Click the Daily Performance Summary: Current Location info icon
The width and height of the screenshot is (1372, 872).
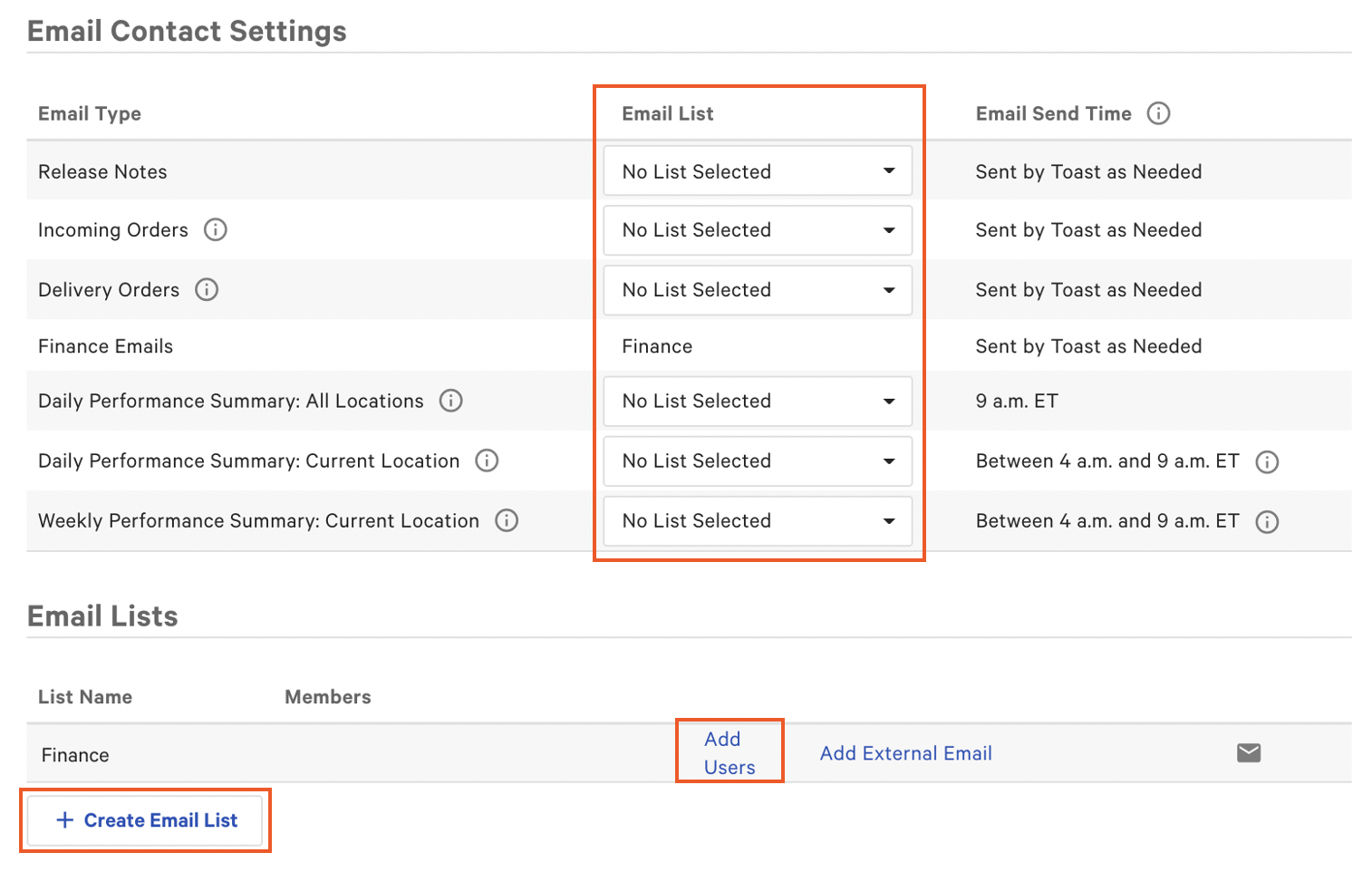487,460
